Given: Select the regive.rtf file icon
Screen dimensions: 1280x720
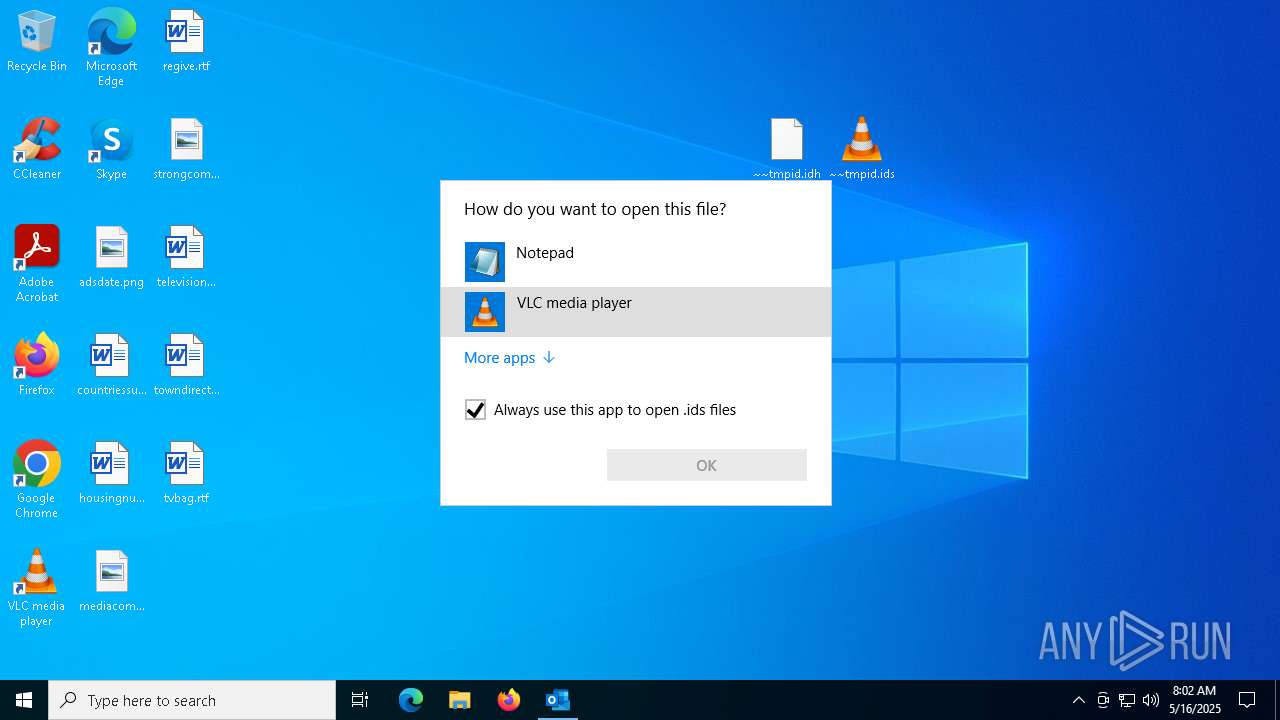Looking at the screenshot, I should (186, 42).
